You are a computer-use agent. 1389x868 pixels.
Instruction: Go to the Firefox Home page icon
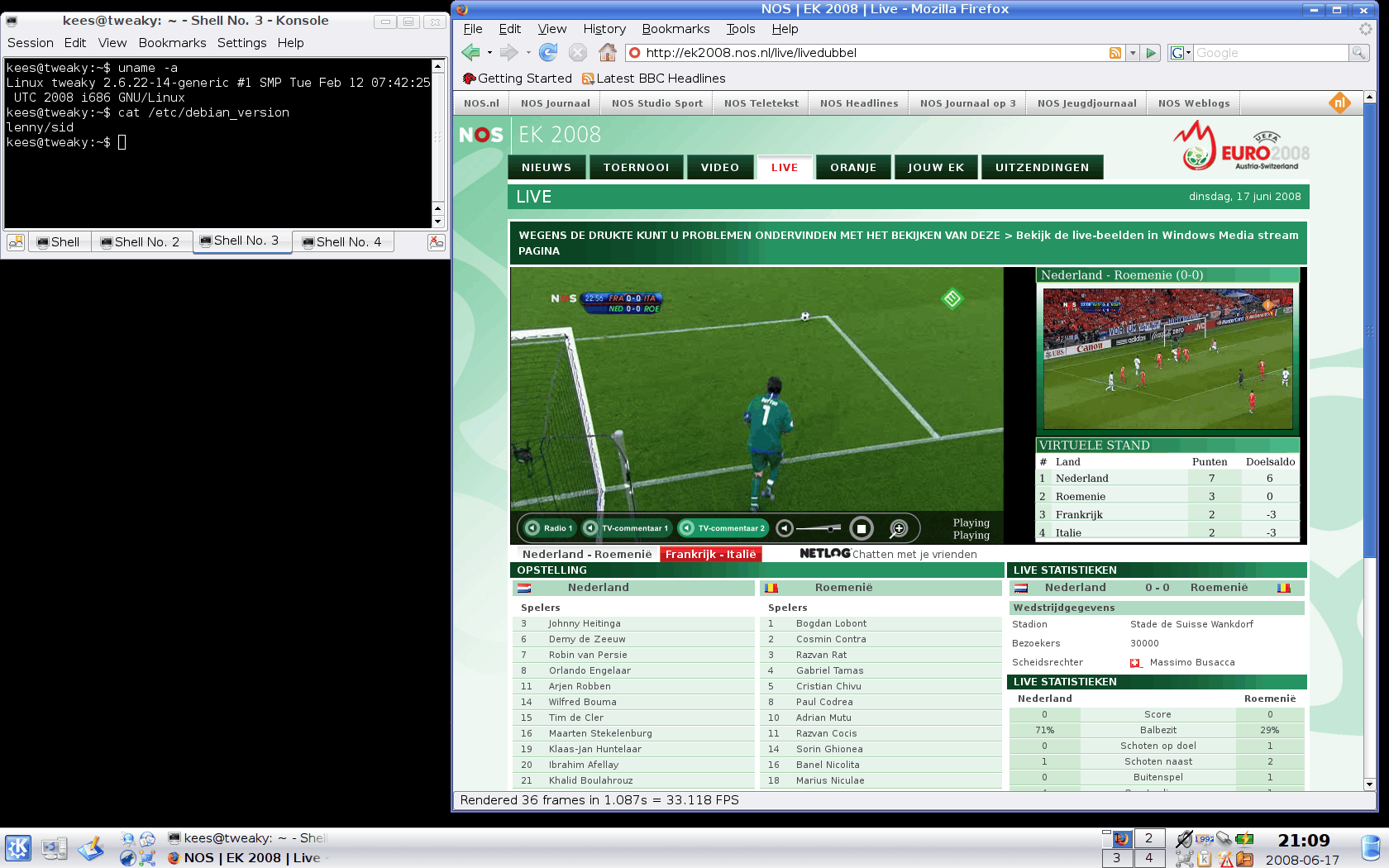608,52
